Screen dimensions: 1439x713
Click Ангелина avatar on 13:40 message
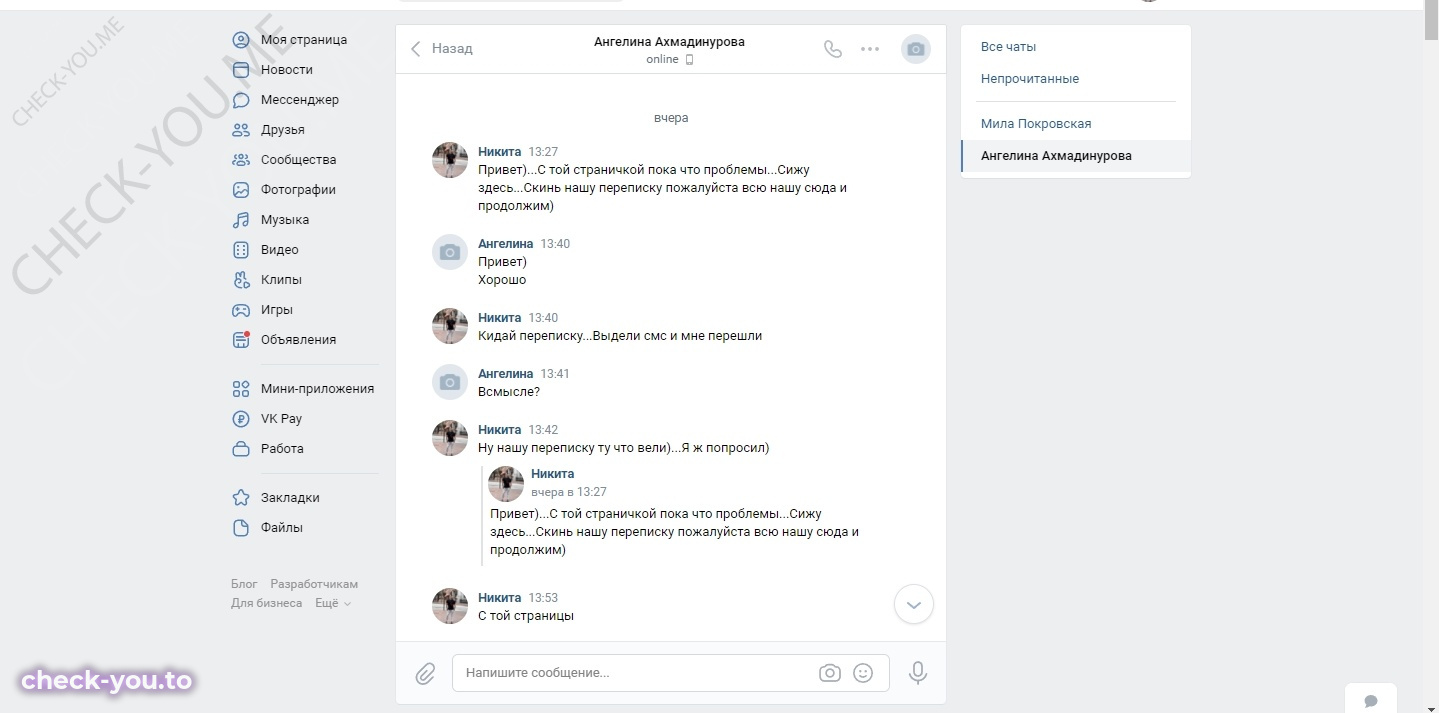[450, 252]
